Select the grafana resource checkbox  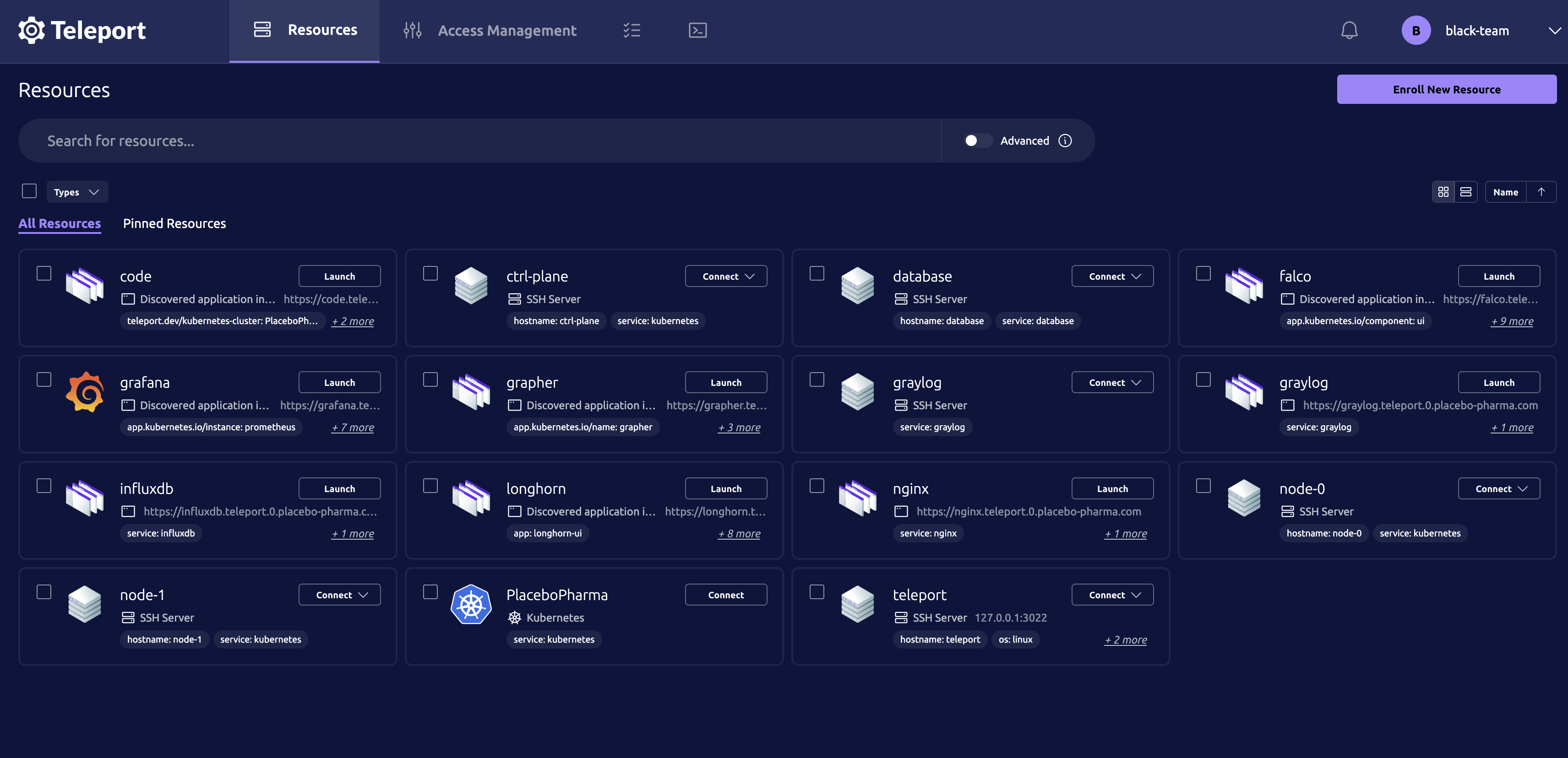click(x=44, y=379)
